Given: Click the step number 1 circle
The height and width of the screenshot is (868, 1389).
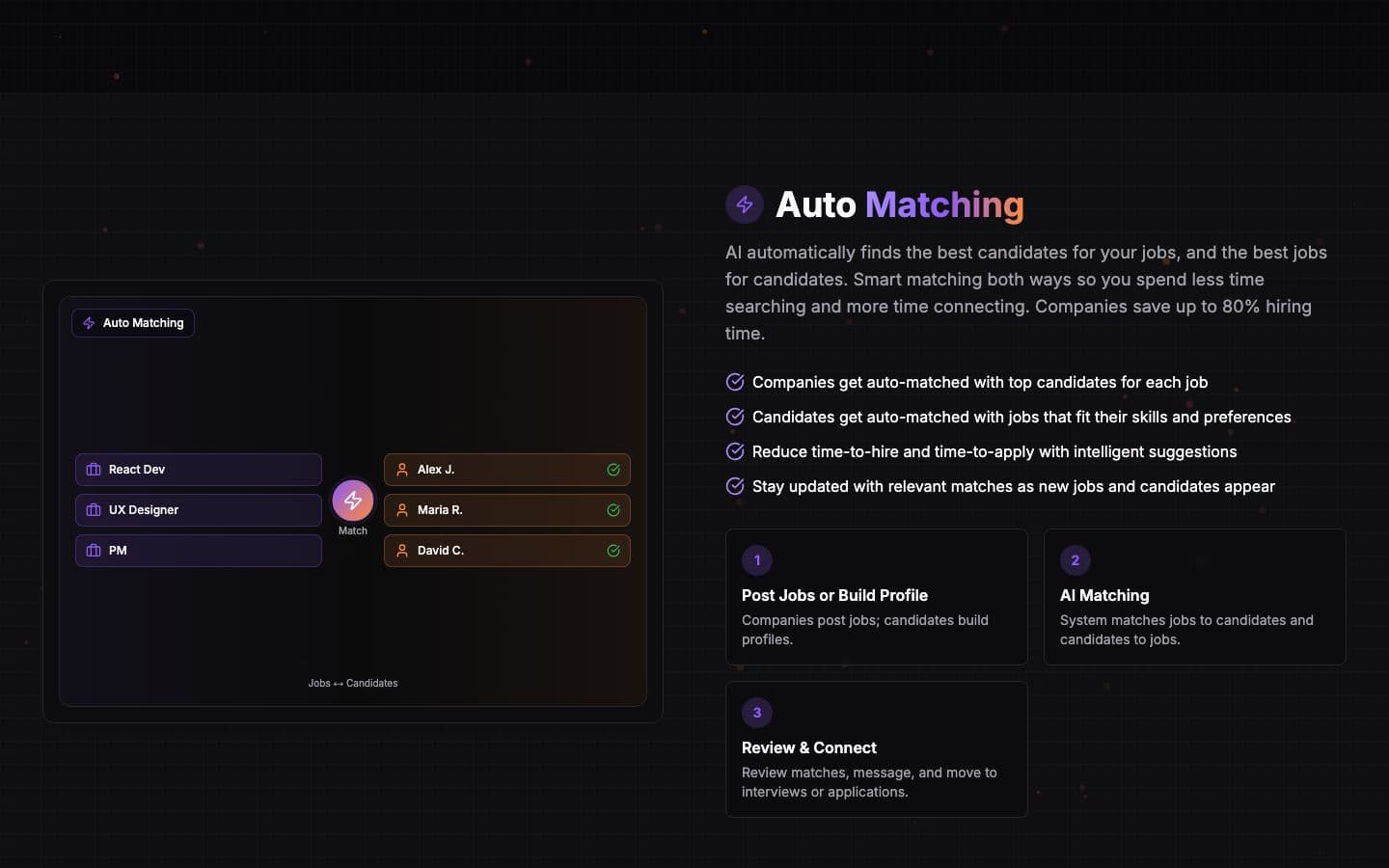Looking at the screenshot, I should (757, 560).
